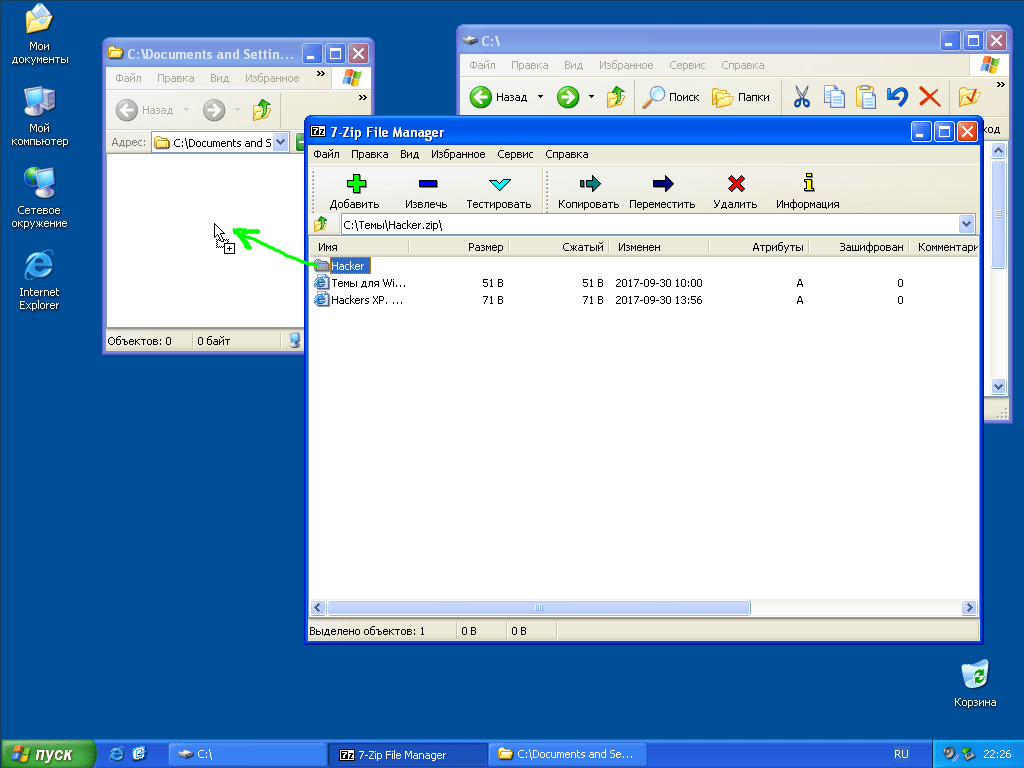Open the Сервис menu in 7-Zip
Image resolution: width=1024 pixels, height=768 pixels.
coord(514,154)
